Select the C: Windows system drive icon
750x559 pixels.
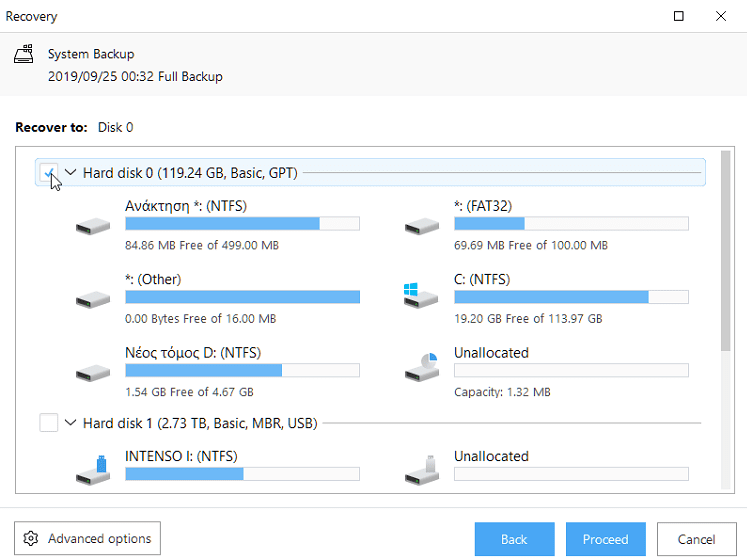click(x=420, y=296)
